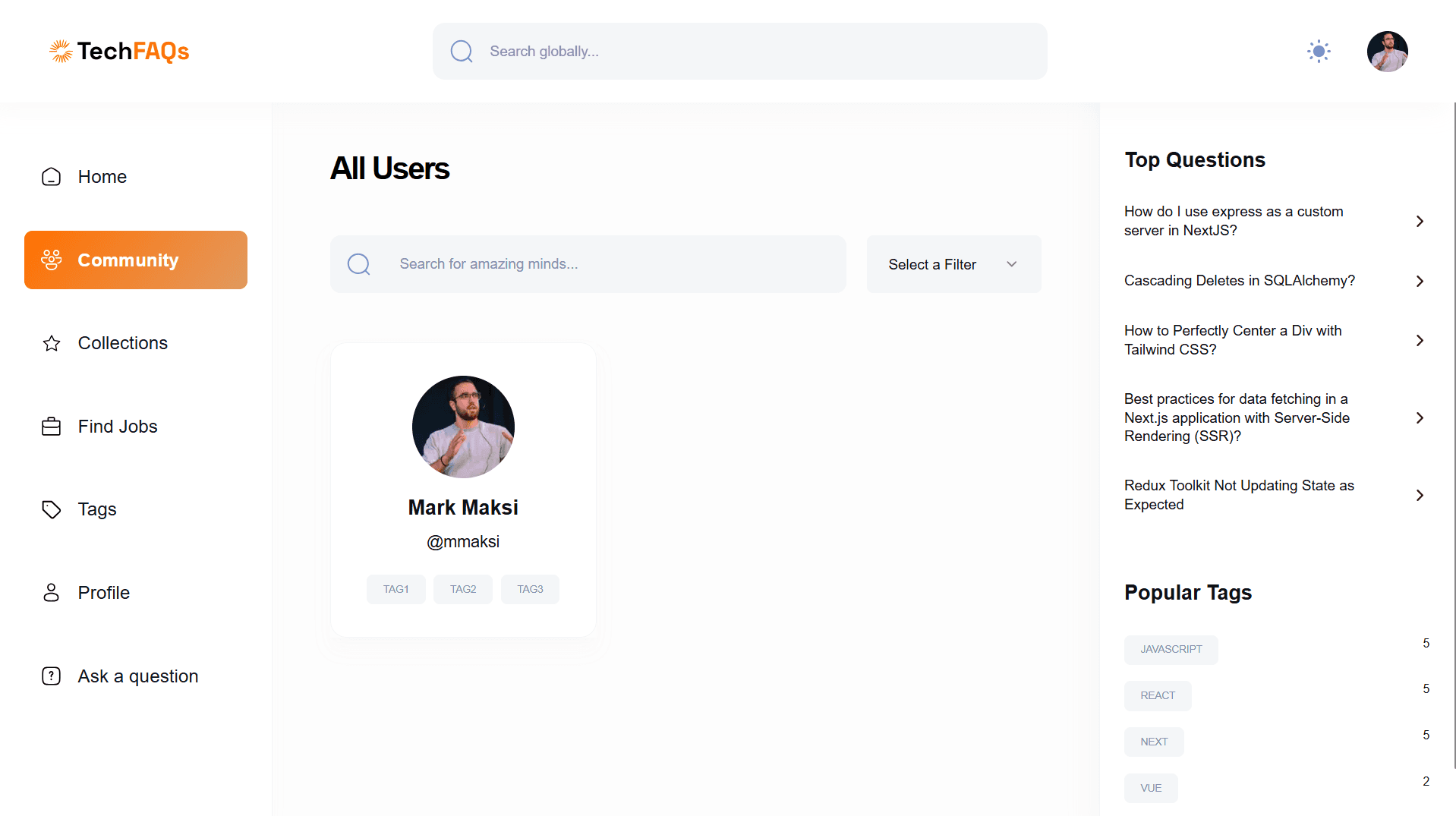This screenshot has width=1456, height=816.
Task: Click the TAG2 badge on Mark's card
Action: point(463,590)
